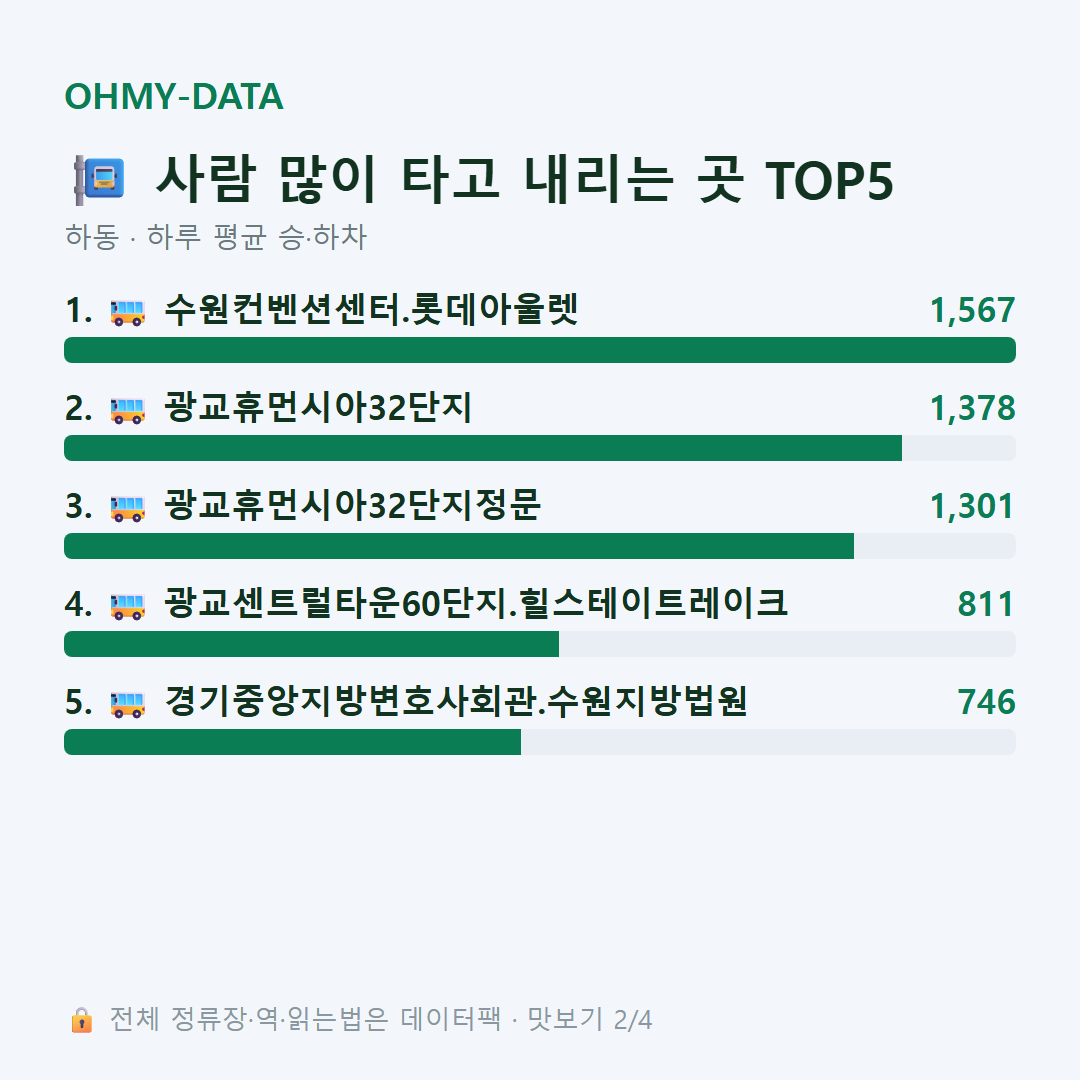Click the lock icon in the footer
Screen dimensions: 1080x1080
[81, 1019]
